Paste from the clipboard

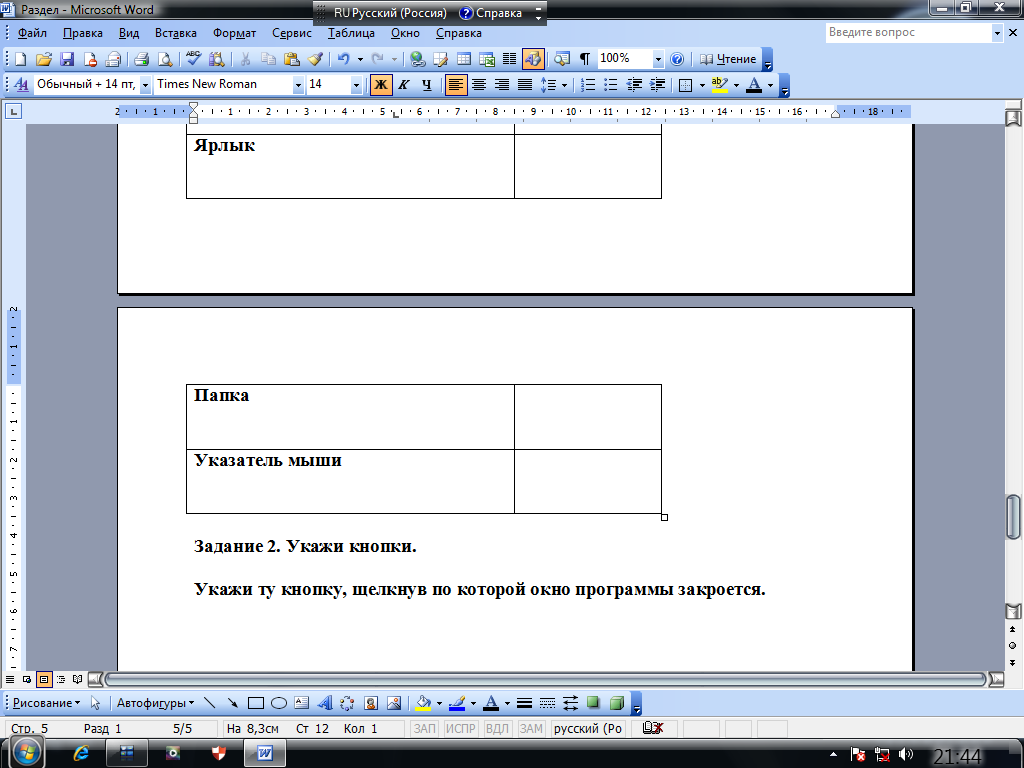[x=291, y=59]
